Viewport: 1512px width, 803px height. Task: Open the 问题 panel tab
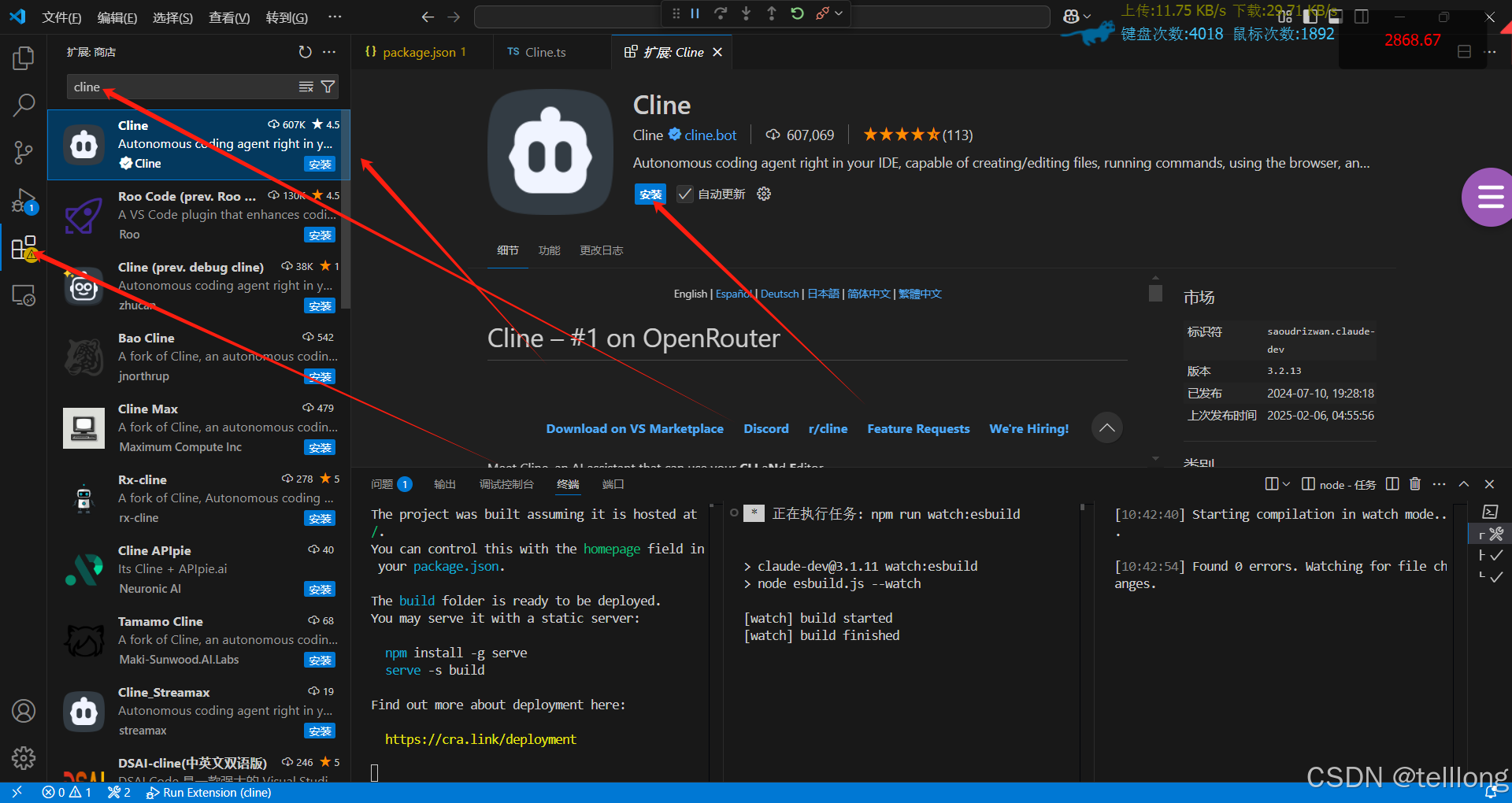[x=391, y=484]
